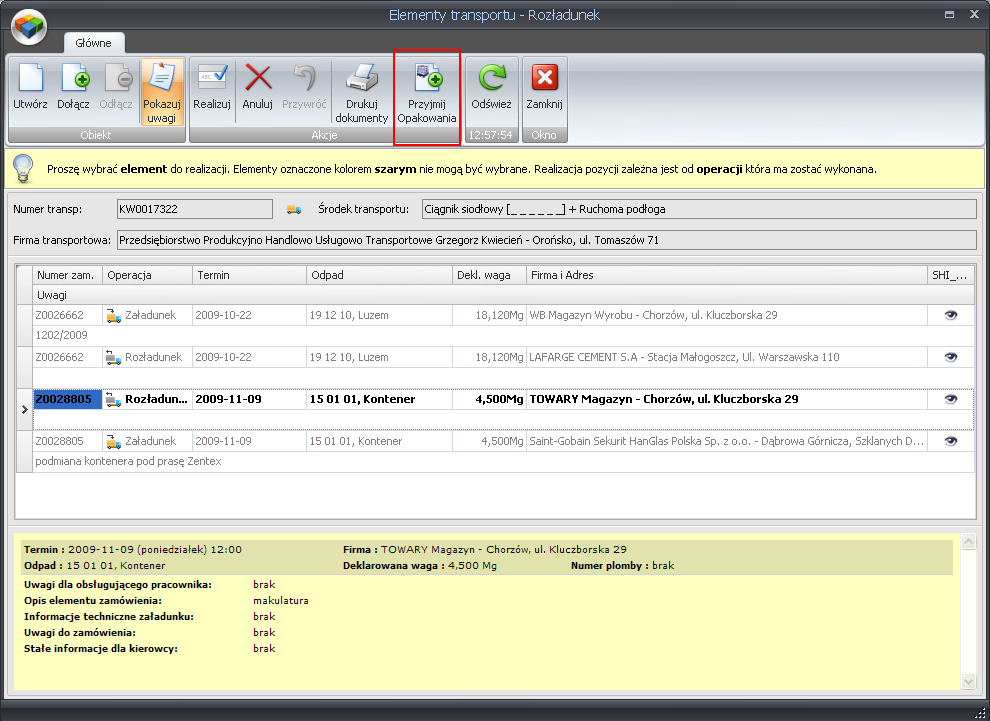Click the Utwórz new document icon
This screenshot has width=990, height=721.
(30, 78)
